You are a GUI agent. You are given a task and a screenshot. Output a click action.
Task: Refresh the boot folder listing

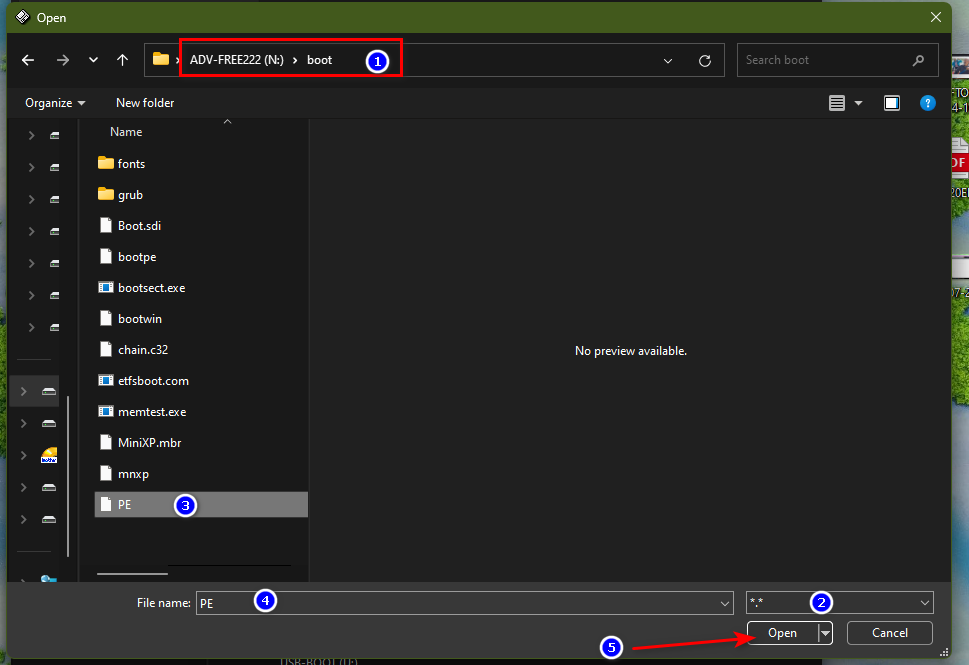tap(705, 61)
